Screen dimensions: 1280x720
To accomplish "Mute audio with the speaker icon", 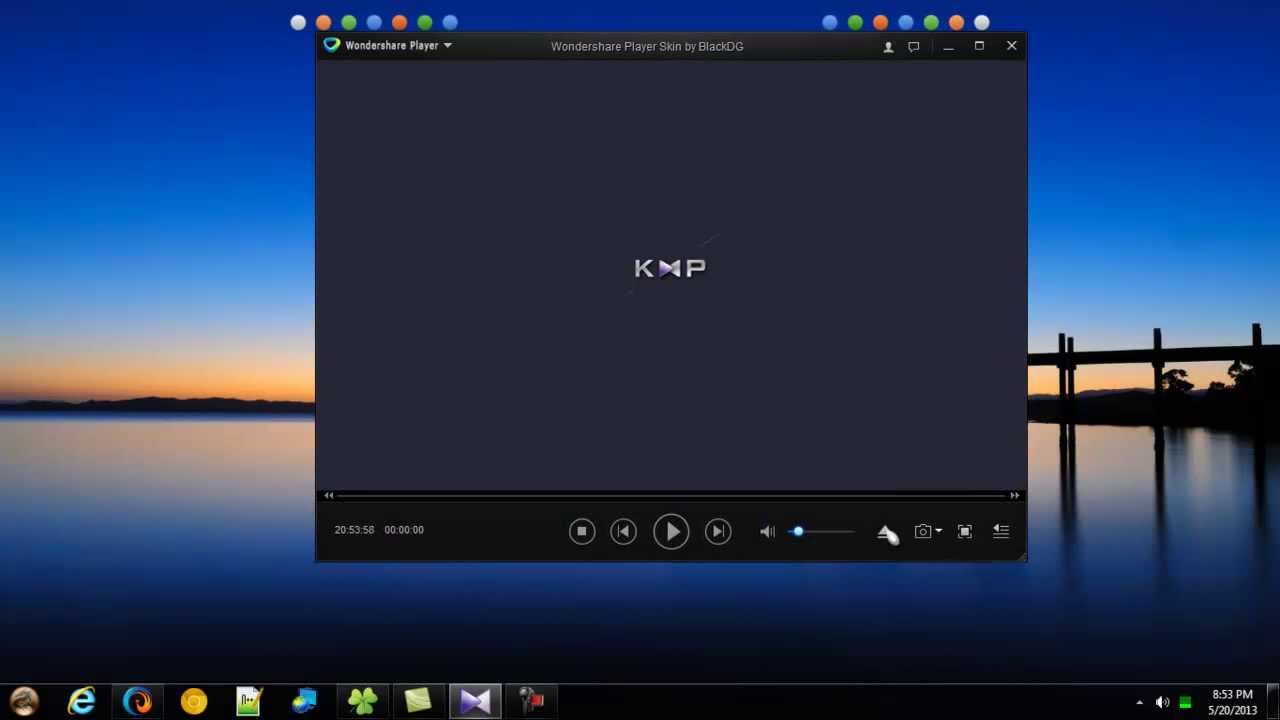I will (x=767, y=532).
